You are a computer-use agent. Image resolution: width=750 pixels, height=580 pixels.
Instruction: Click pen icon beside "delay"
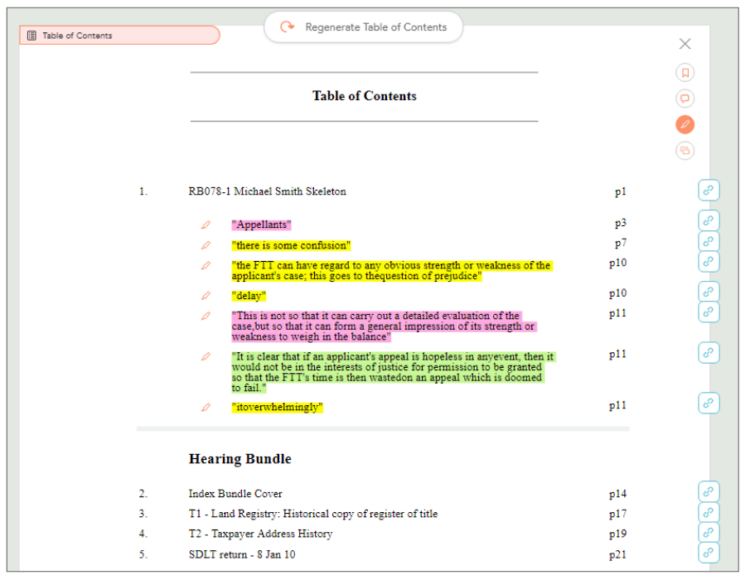(206, 296)
